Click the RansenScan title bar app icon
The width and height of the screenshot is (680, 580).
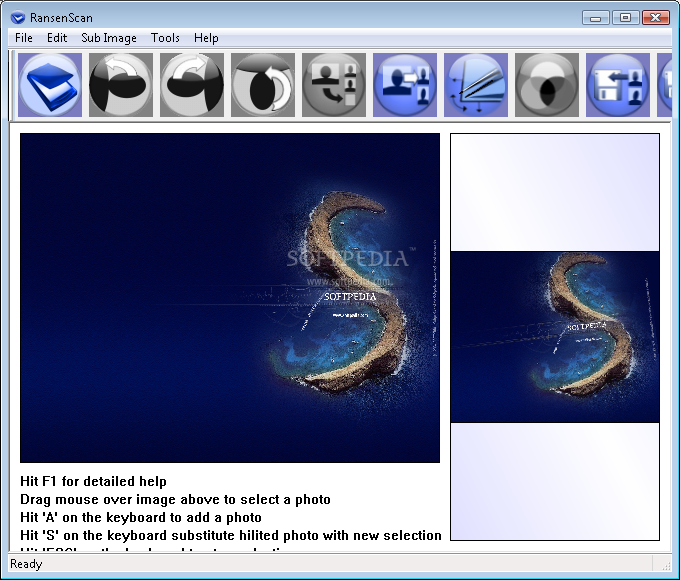18,18
